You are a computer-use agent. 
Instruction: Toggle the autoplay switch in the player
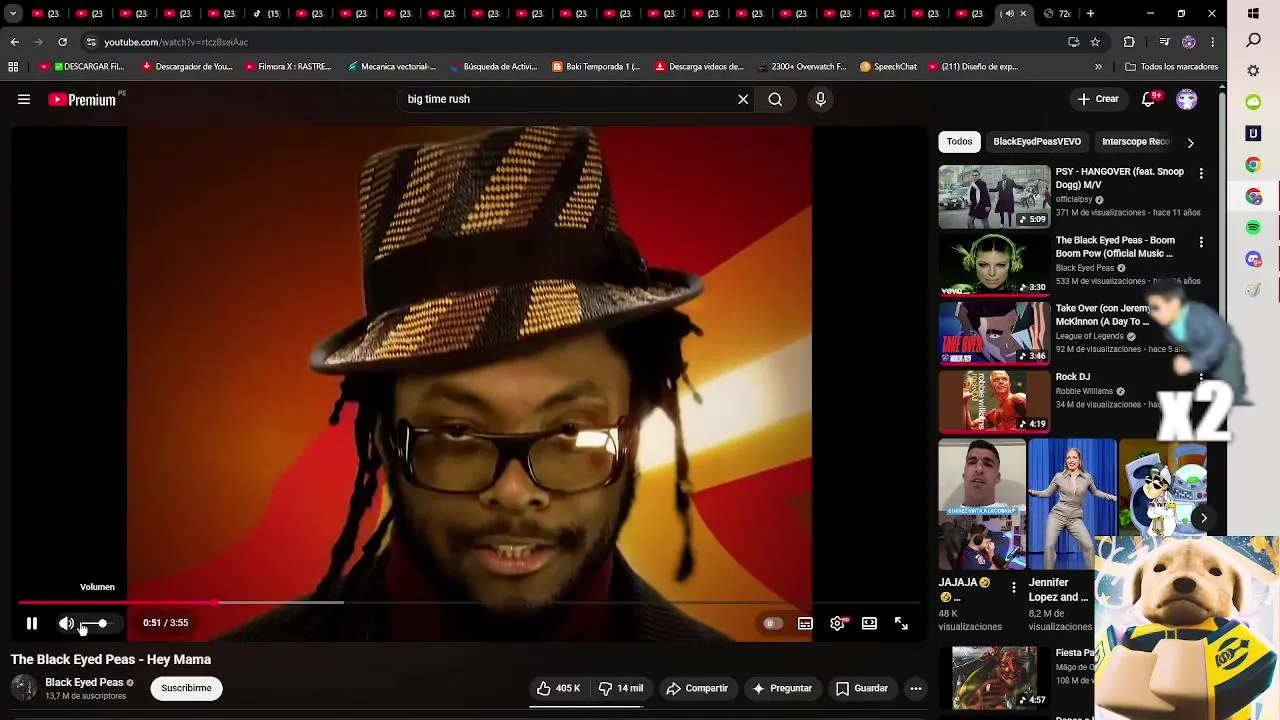click(772, 623)
